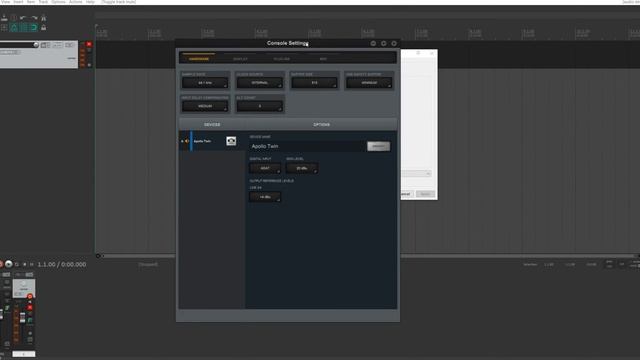Open the Buffer Size dropdown
Viewport: 640px width, 360px height.
pyautogui.click(x=314, y=83)
